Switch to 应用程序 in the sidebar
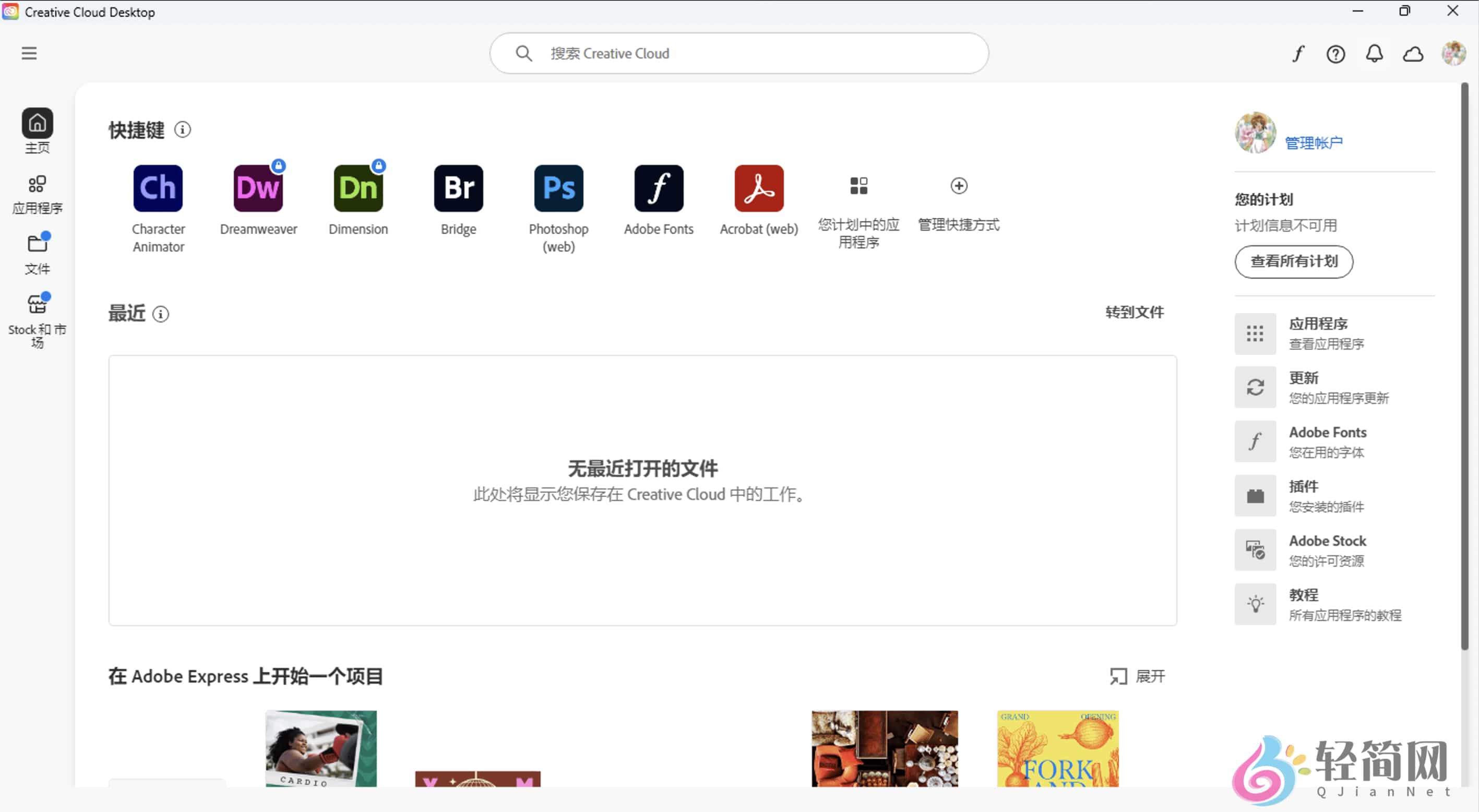 [x=37, y=194]
